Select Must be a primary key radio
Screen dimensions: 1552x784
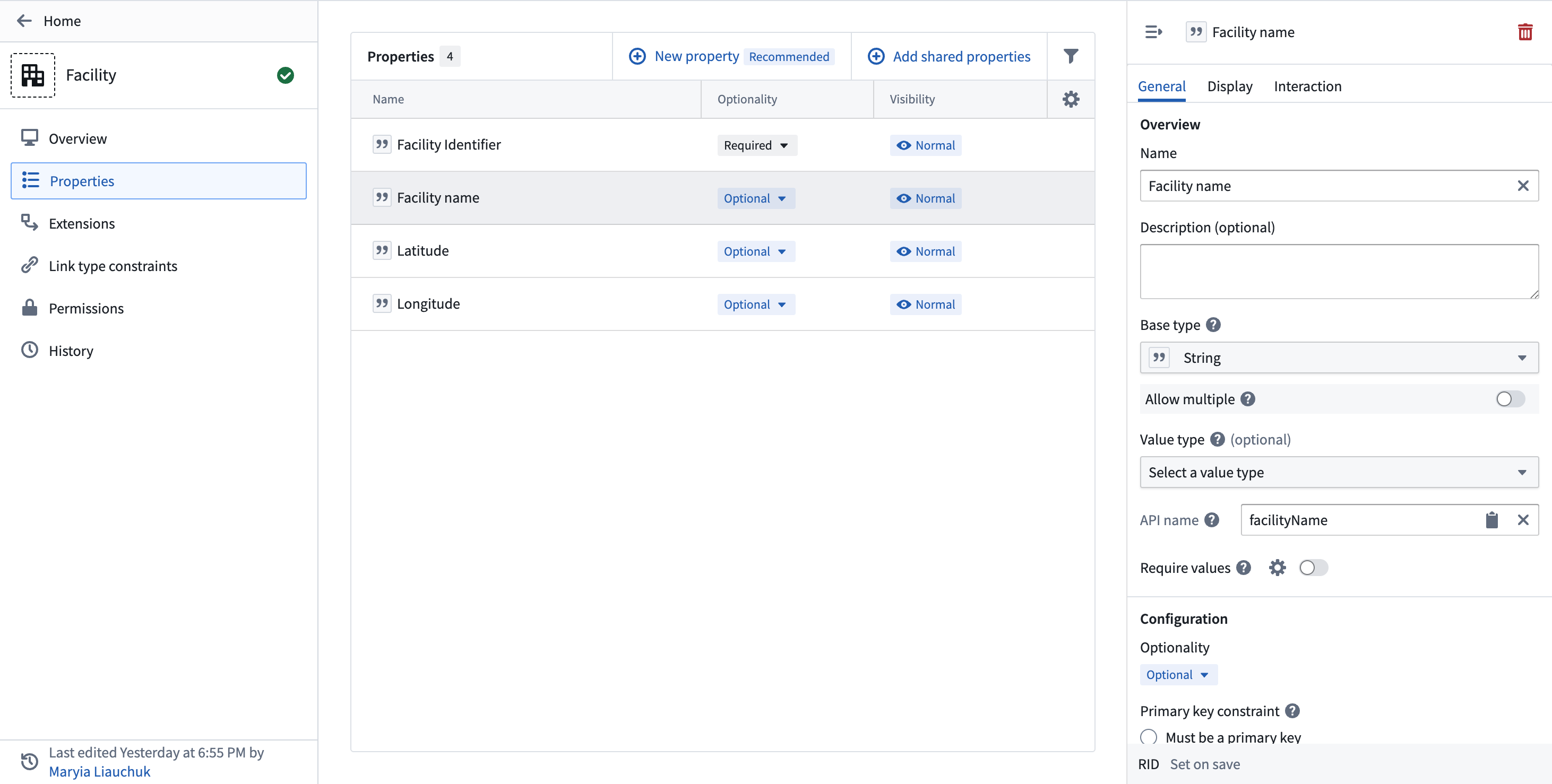(x=1148, y=737)
